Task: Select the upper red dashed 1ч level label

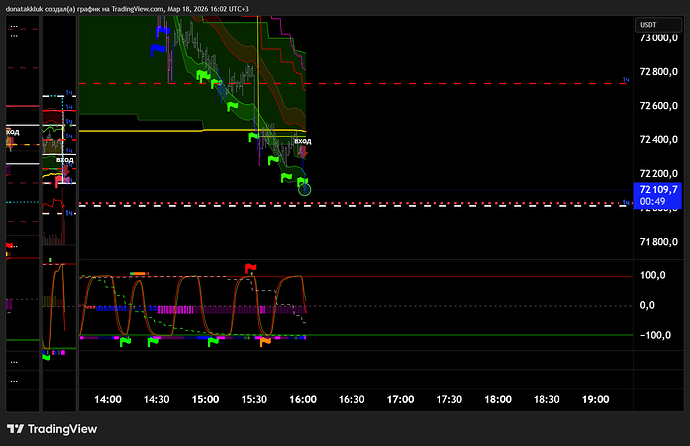Action: pyautogui.click(x=626, y=79)
